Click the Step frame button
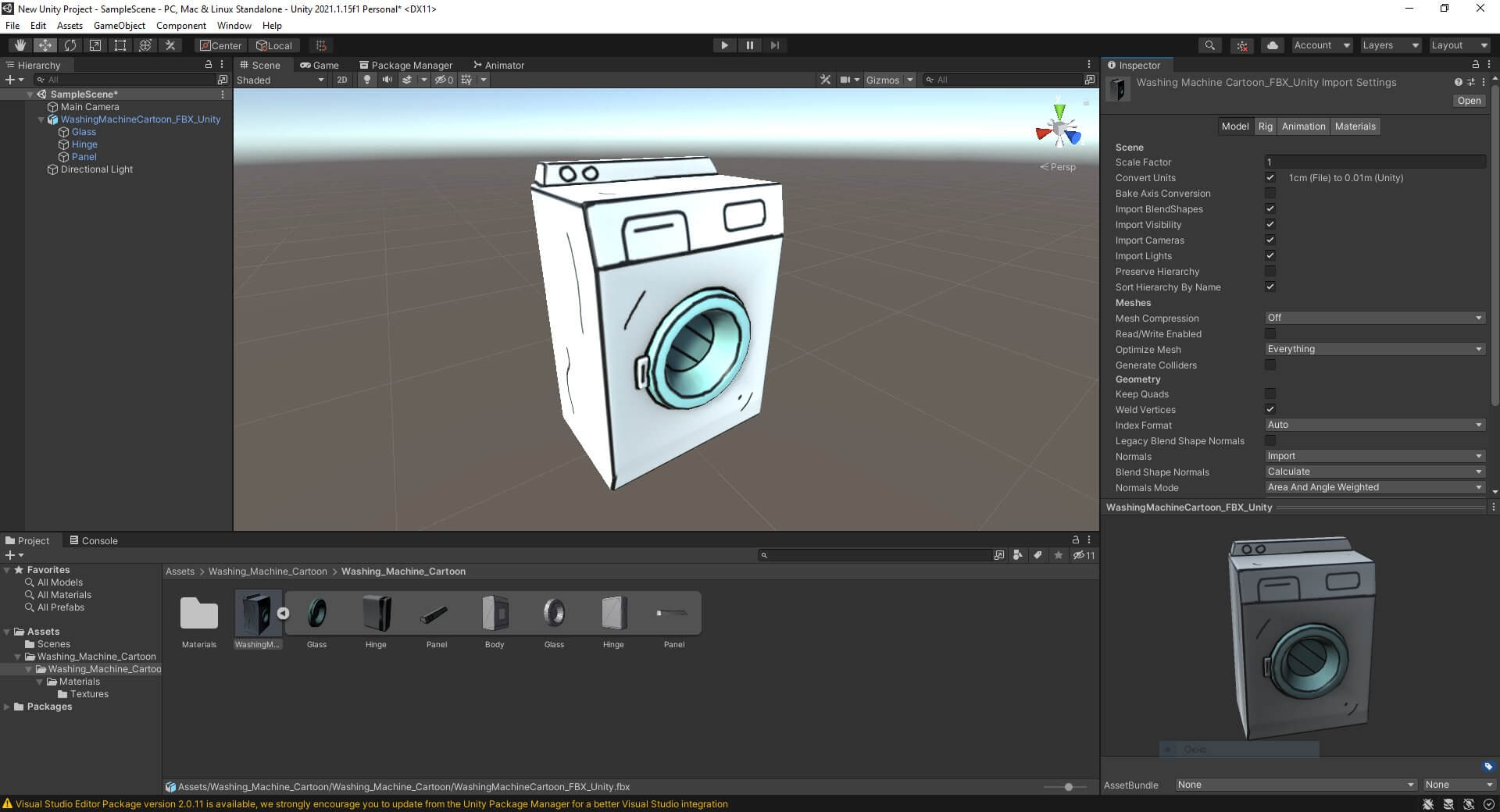The image size is (1500, 812). [774, 45]
